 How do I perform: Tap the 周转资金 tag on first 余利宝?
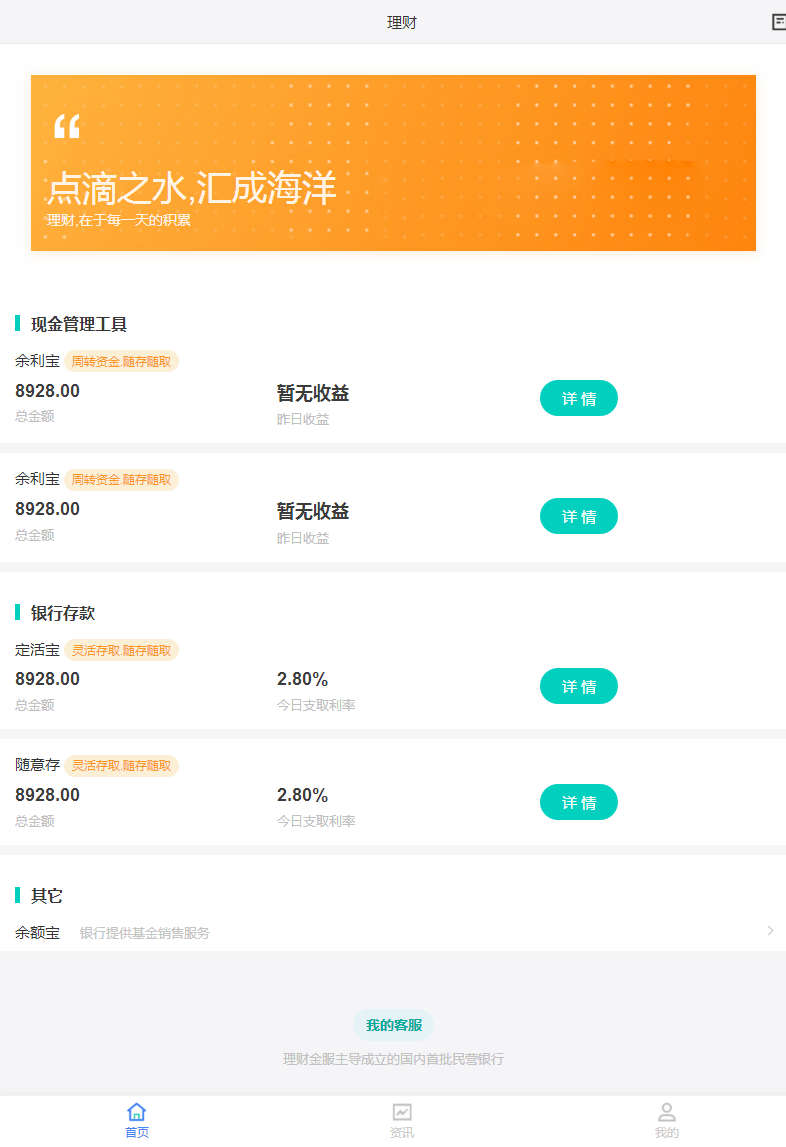coord(121,362)
